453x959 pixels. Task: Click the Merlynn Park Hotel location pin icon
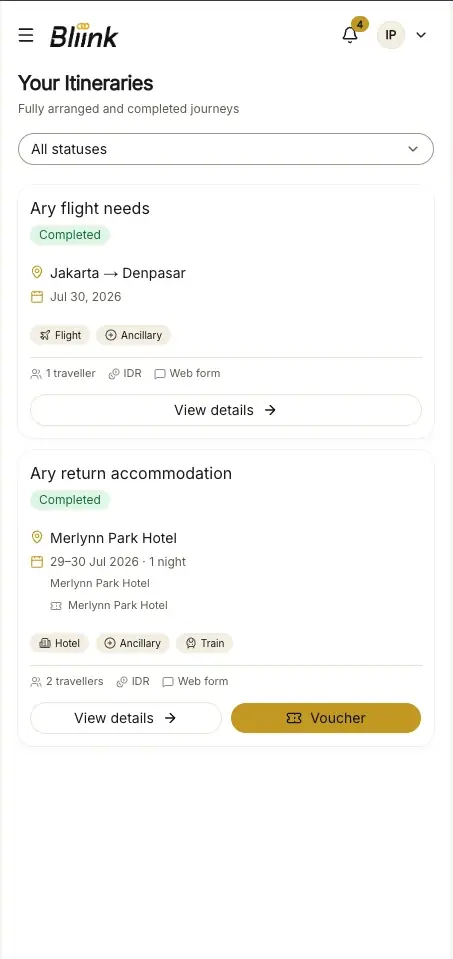tap(37, 538)
